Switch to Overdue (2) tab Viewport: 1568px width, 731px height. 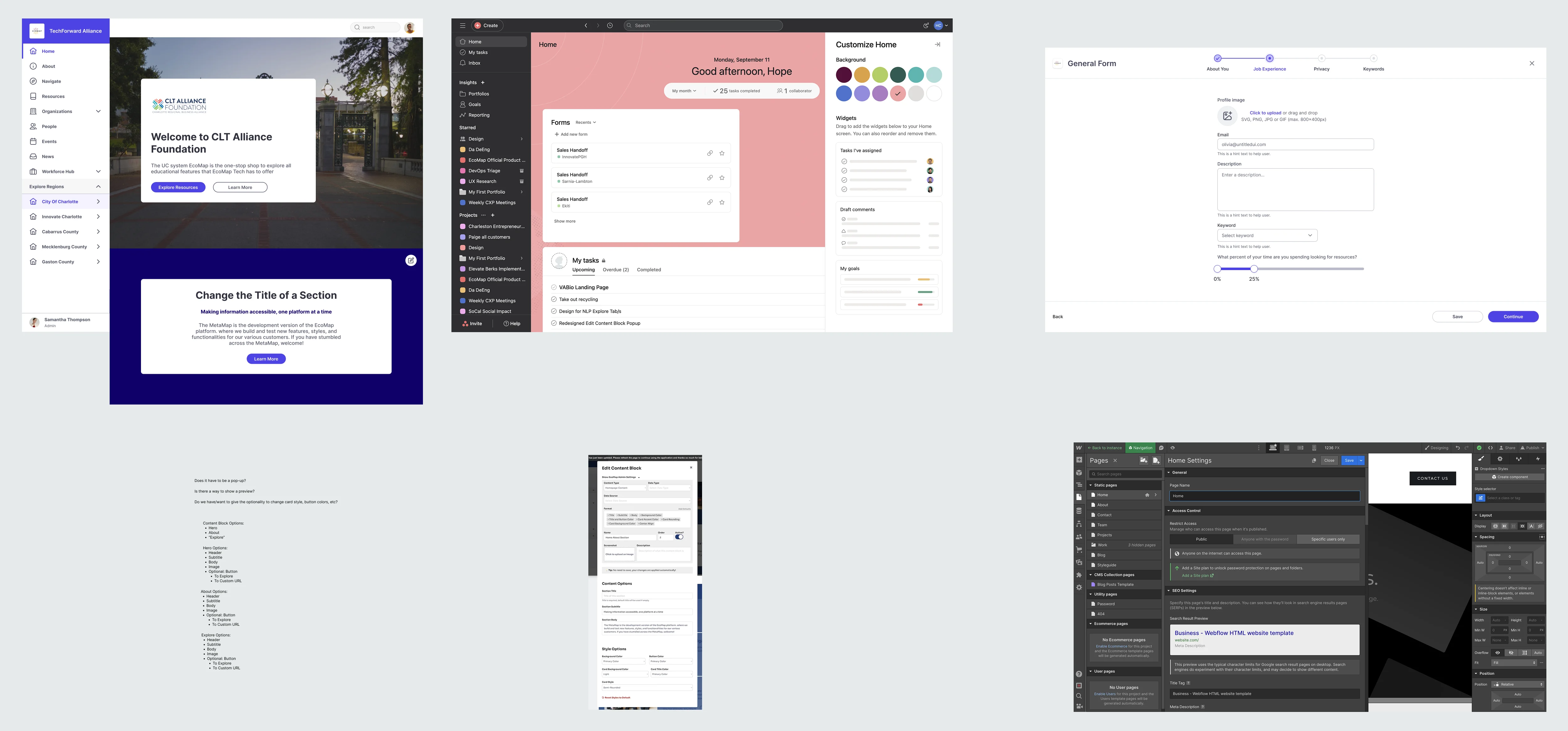[x=615, y=270]
